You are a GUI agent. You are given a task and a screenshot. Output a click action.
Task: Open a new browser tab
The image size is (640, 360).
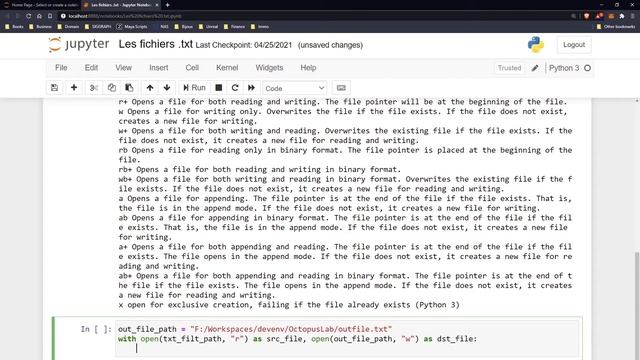[x=167, y=5]
